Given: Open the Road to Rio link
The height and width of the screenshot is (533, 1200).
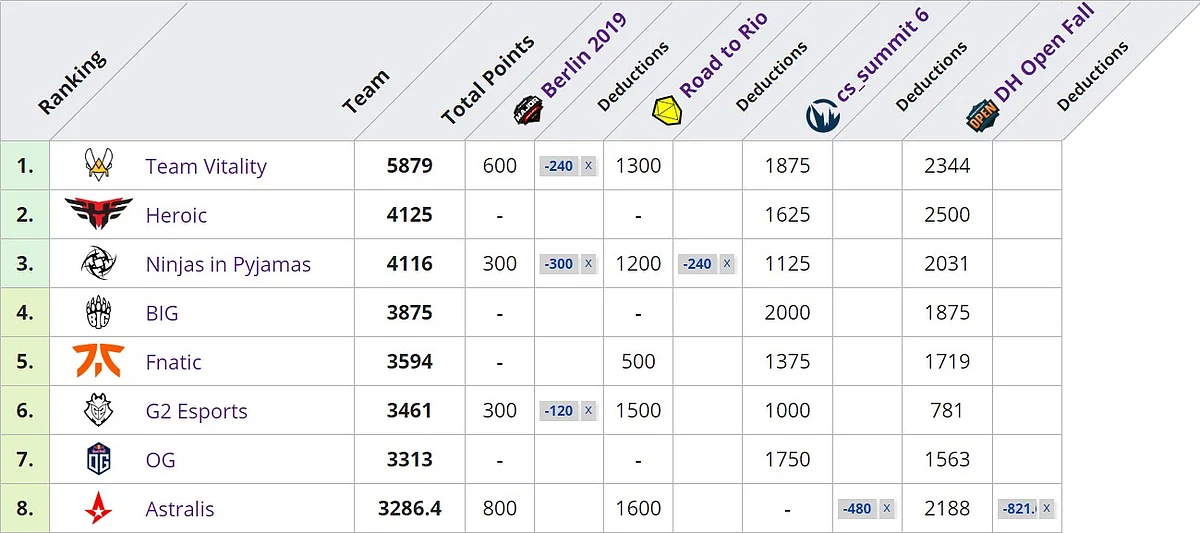Looking at the screenshot, I should pyautogui.click(x=723, y=56).
